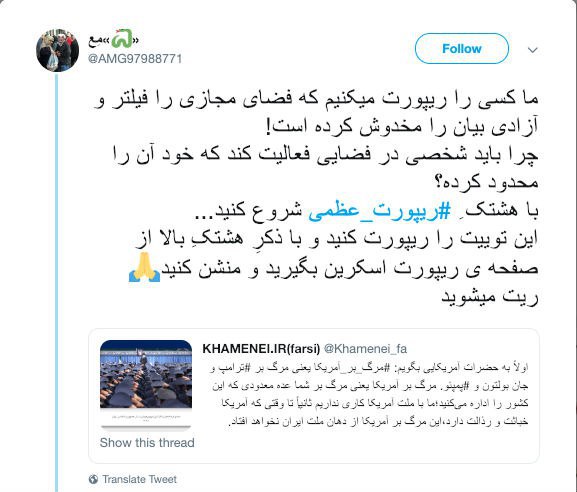Open the @AMG97988771 handle link

coord(135,59)
